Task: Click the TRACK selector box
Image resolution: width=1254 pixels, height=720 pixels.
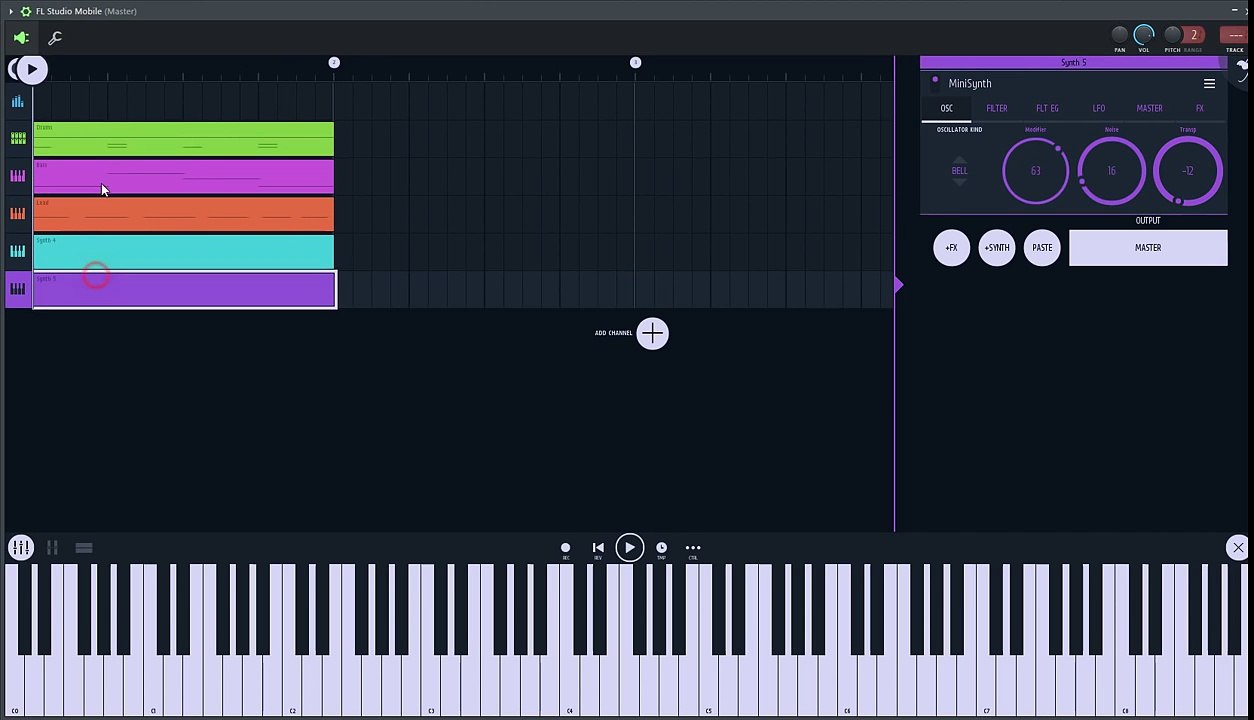Action: coord(1235,35)
